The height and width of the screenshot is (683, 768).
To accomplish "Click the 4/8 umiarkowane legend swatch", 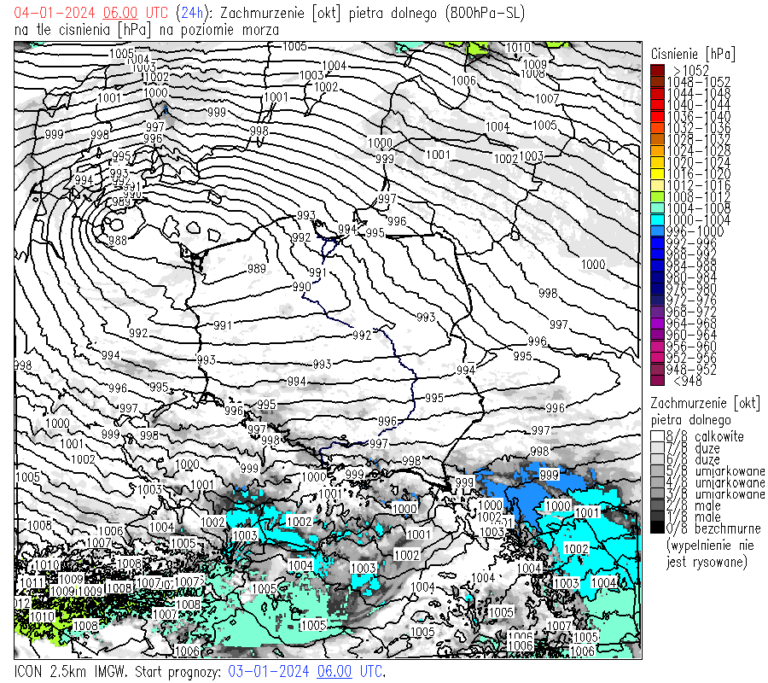I will [x=656, y=482].
